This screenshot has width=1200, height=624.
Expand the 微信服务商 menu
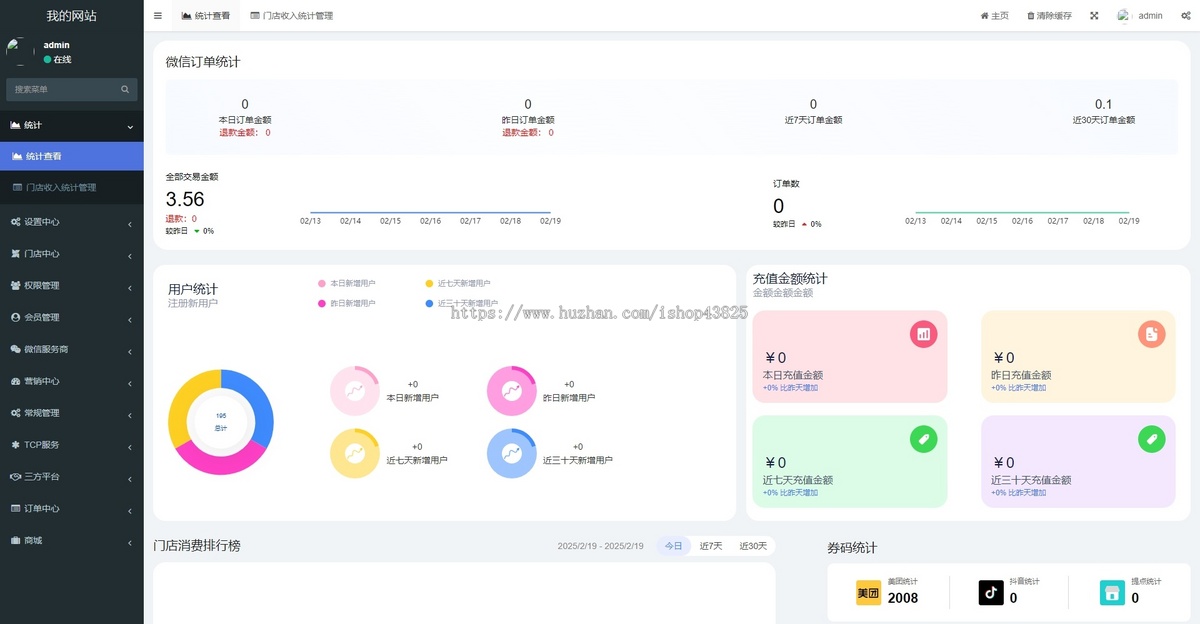(72, 350)
